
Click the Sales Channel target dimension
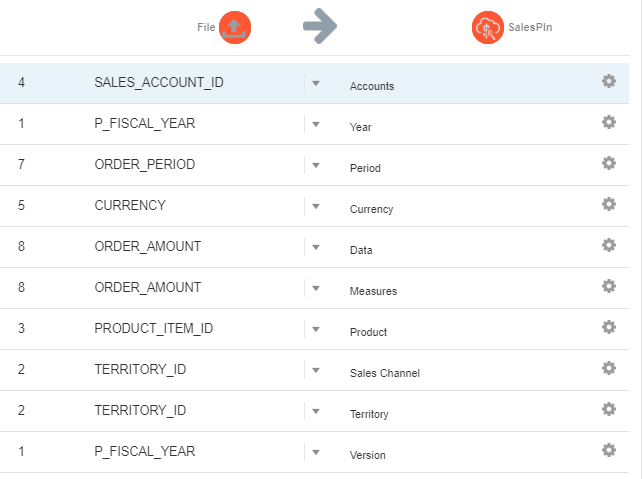384,373
